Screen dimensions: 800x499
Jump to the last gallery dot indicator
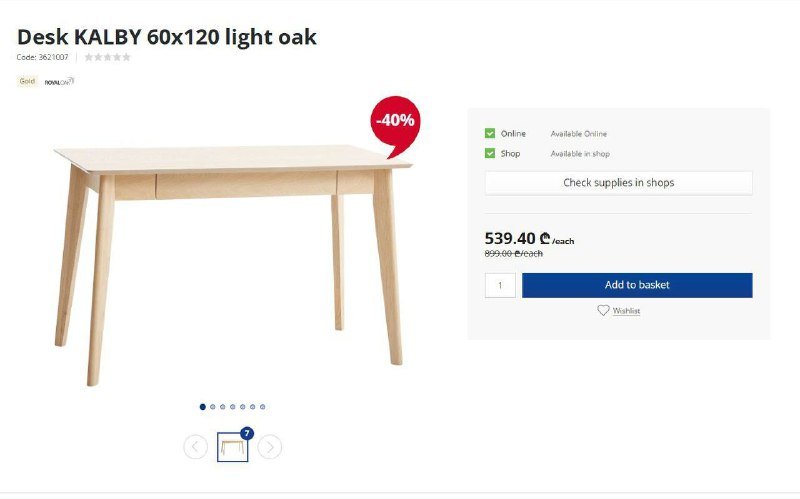[x=263, y=407]
